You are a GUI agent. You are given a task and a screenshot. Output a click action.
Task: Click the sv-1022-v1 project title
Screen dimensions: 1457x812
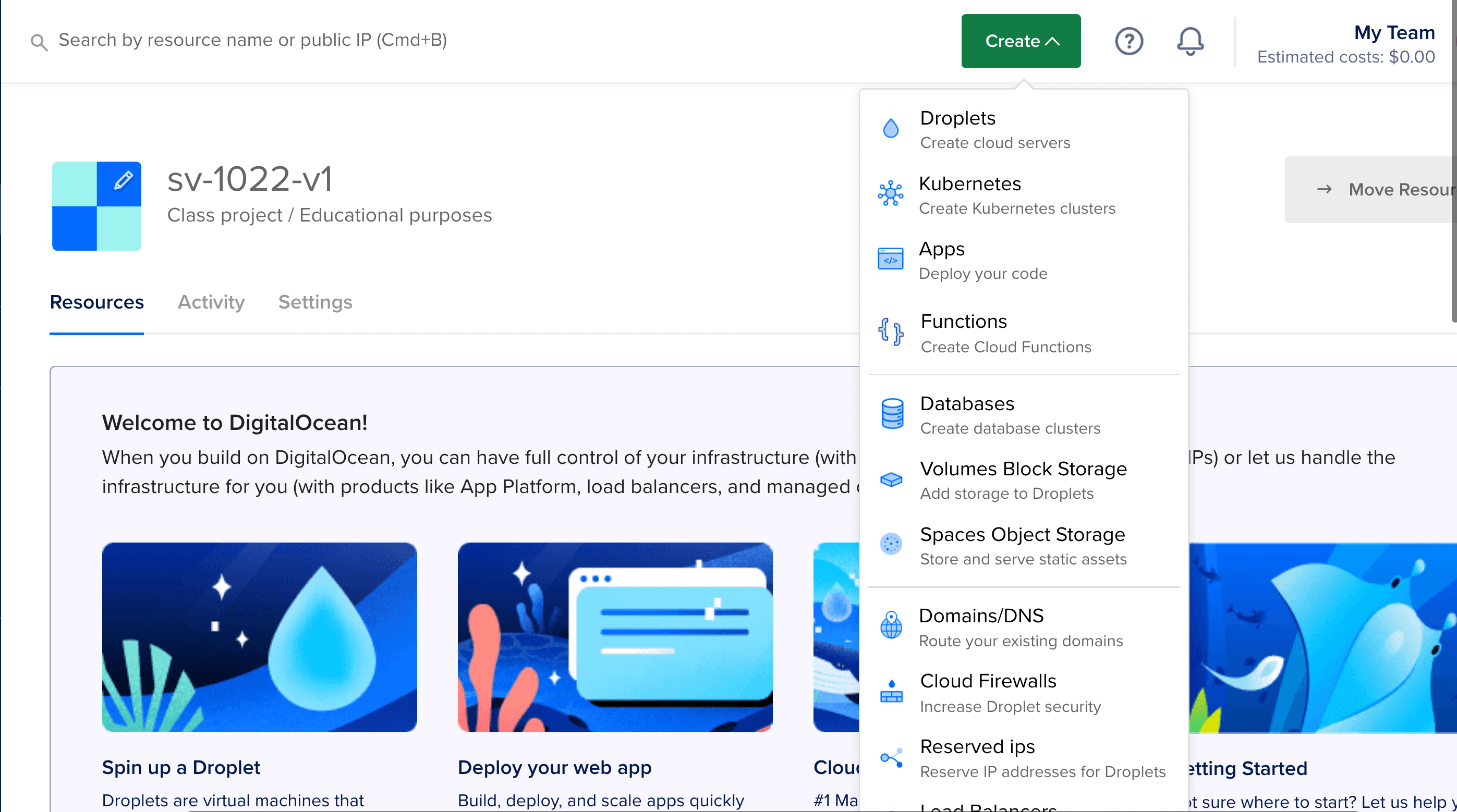point(249,179)
